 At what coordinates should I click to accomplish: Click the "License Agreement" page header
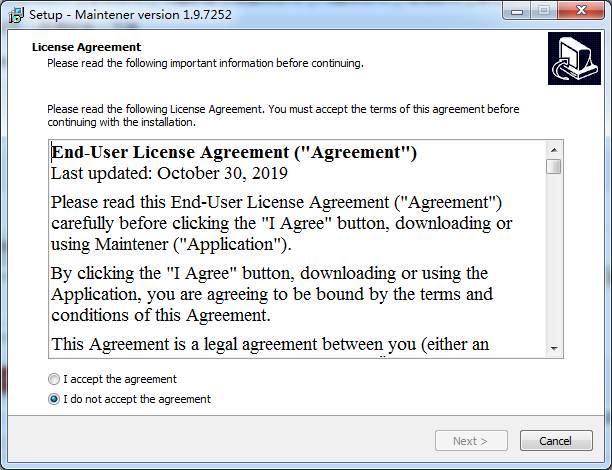(x=86, y=47)
